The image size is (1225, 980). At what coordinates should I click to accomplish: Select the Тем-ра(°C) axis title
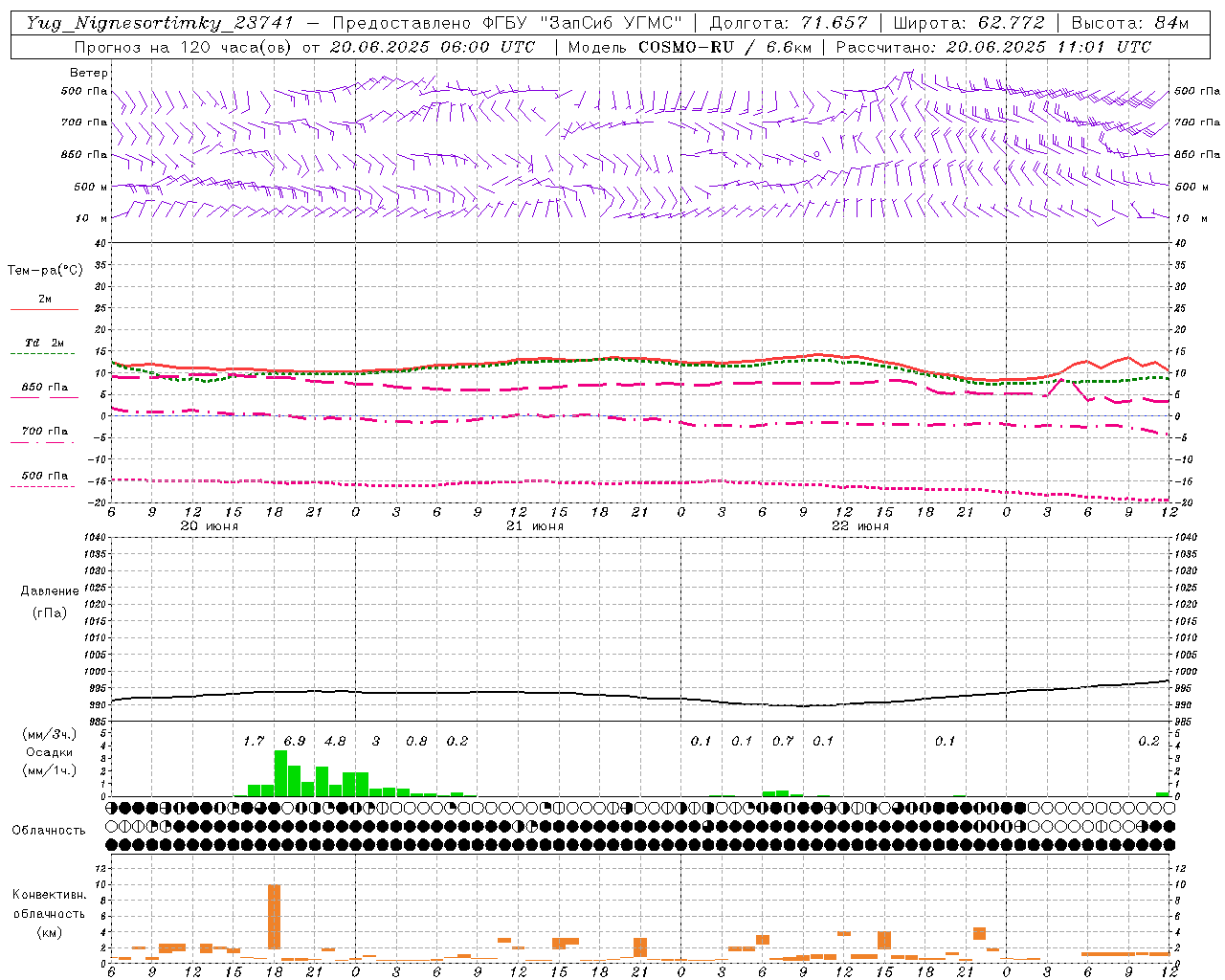pyautogui.click(x=45, y=271)
